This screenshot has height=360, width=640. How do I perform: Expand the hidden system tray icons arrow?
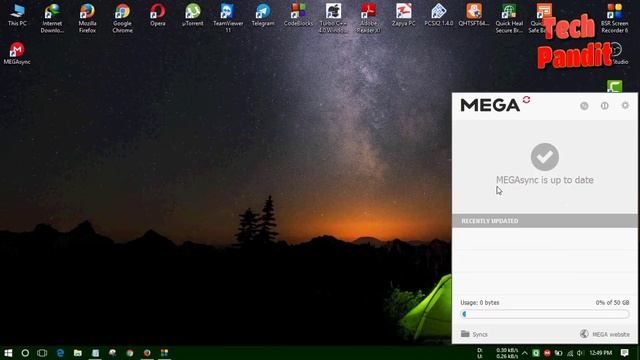point(524,353)
